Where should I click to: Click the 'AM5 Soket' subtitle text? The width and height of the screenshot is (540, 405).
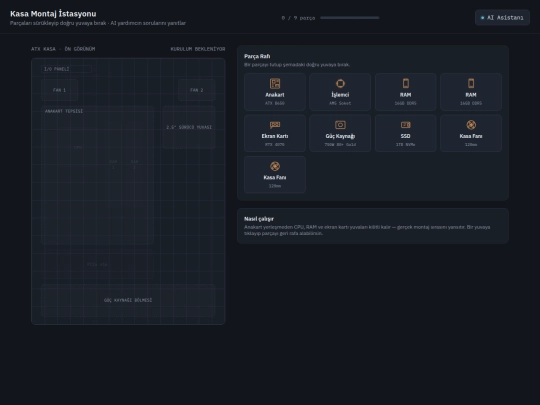point(340,103)
